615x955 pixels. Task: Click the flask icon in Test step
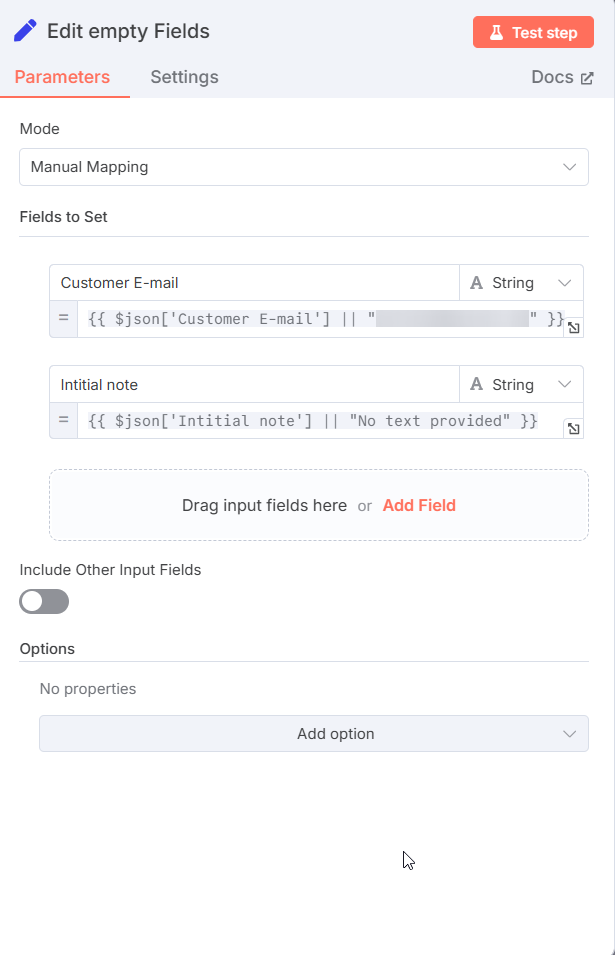pyautogui.click(x=496, y=32)
